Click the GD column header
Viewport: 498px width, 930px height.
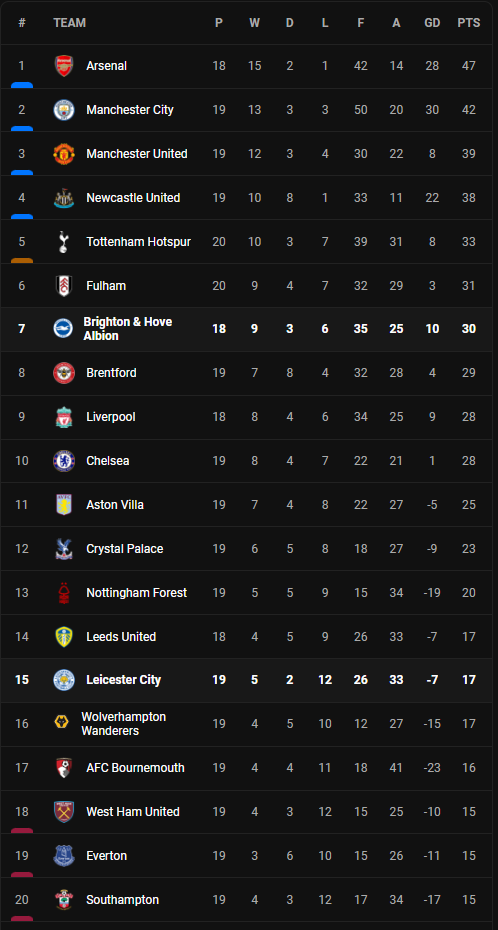tap(432, 23)
